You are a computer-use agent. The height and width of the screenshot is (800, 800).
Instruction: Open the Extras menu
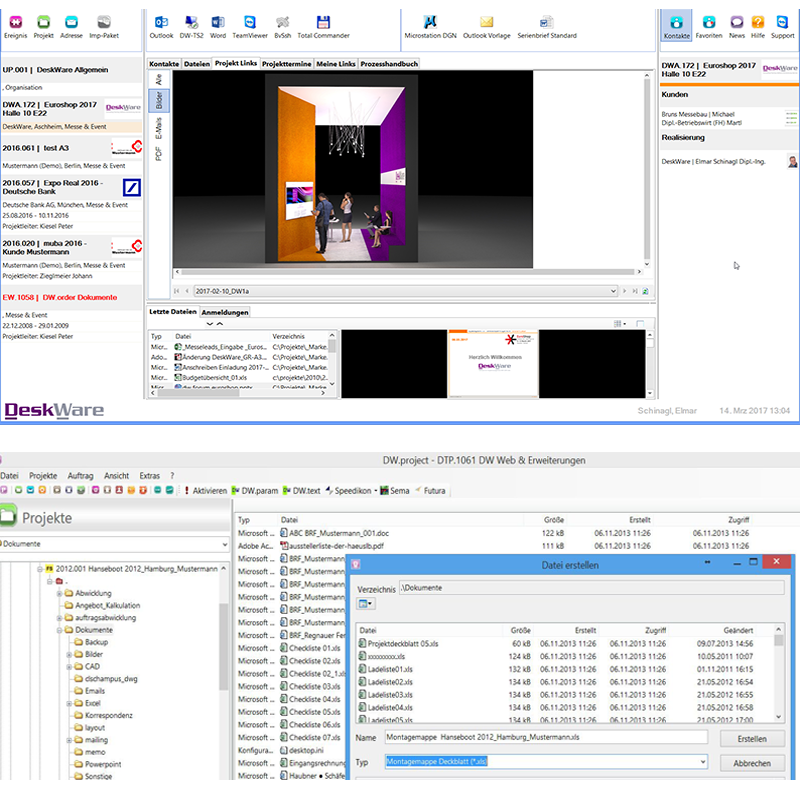click(149, 476)
